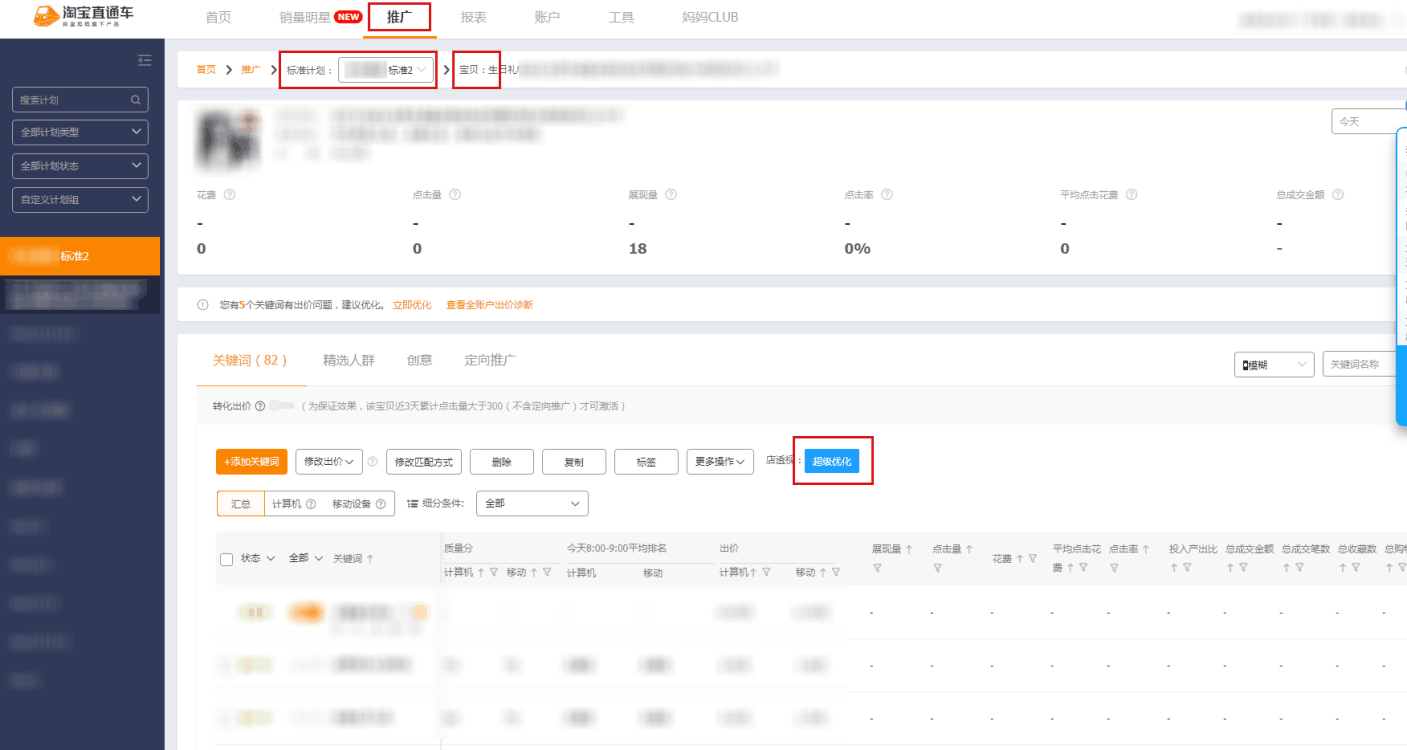Click the help icon next to 移动设备
1407x750 pixels.
(x=381, y=504)
